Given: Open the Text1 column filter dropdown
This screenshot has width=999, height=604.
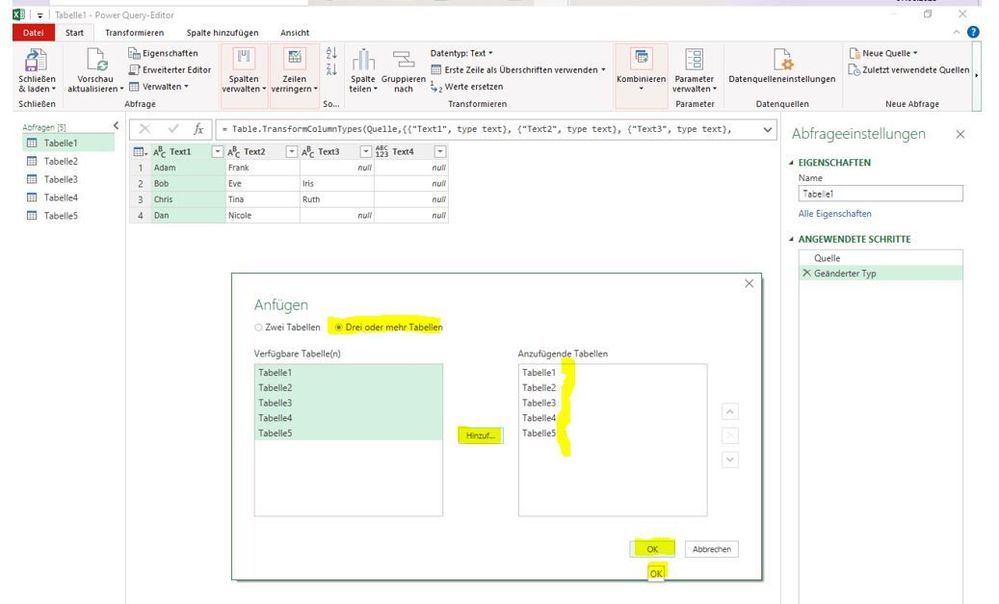Looking at the screenshot, I should (217, 152).
